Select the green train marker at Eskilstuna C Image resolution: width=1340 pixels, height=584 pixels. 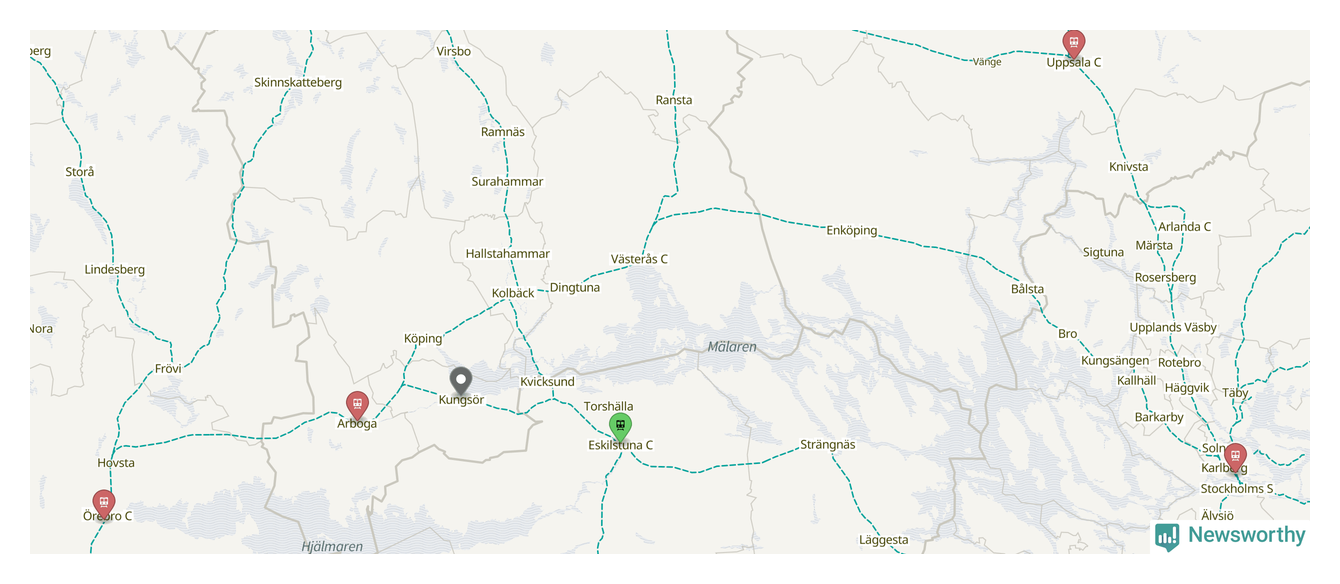620,427
